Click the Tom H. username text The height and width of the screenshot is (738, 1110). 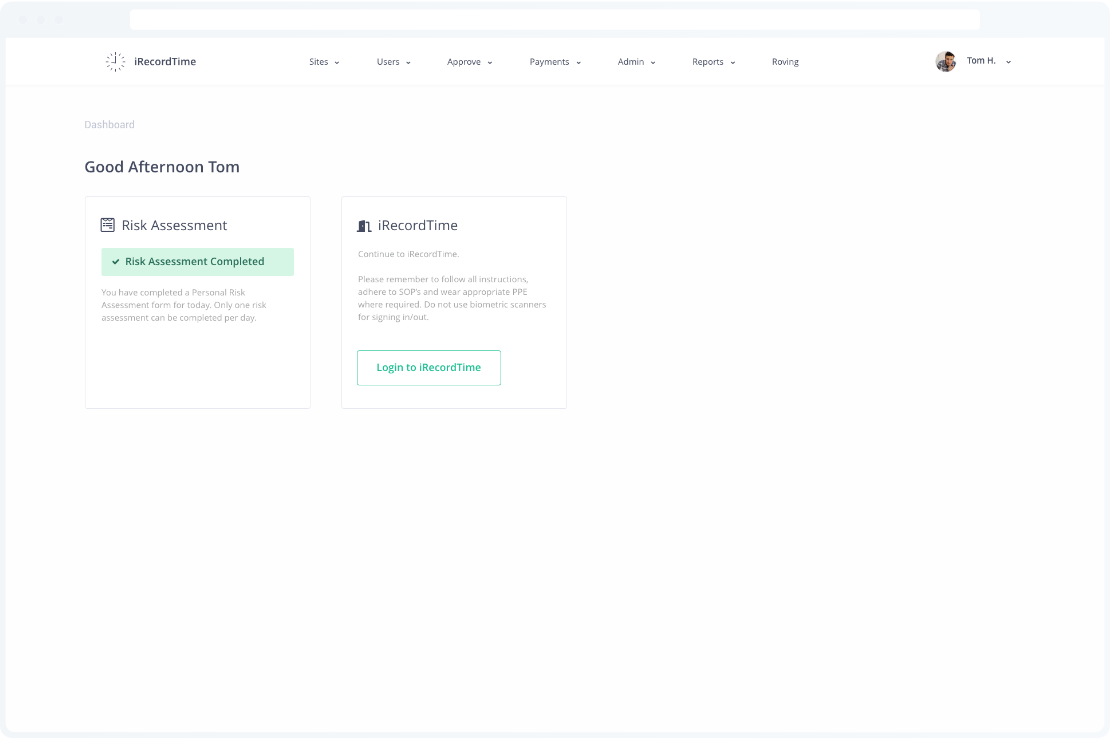pyautogui.click(x=981, y=61)
